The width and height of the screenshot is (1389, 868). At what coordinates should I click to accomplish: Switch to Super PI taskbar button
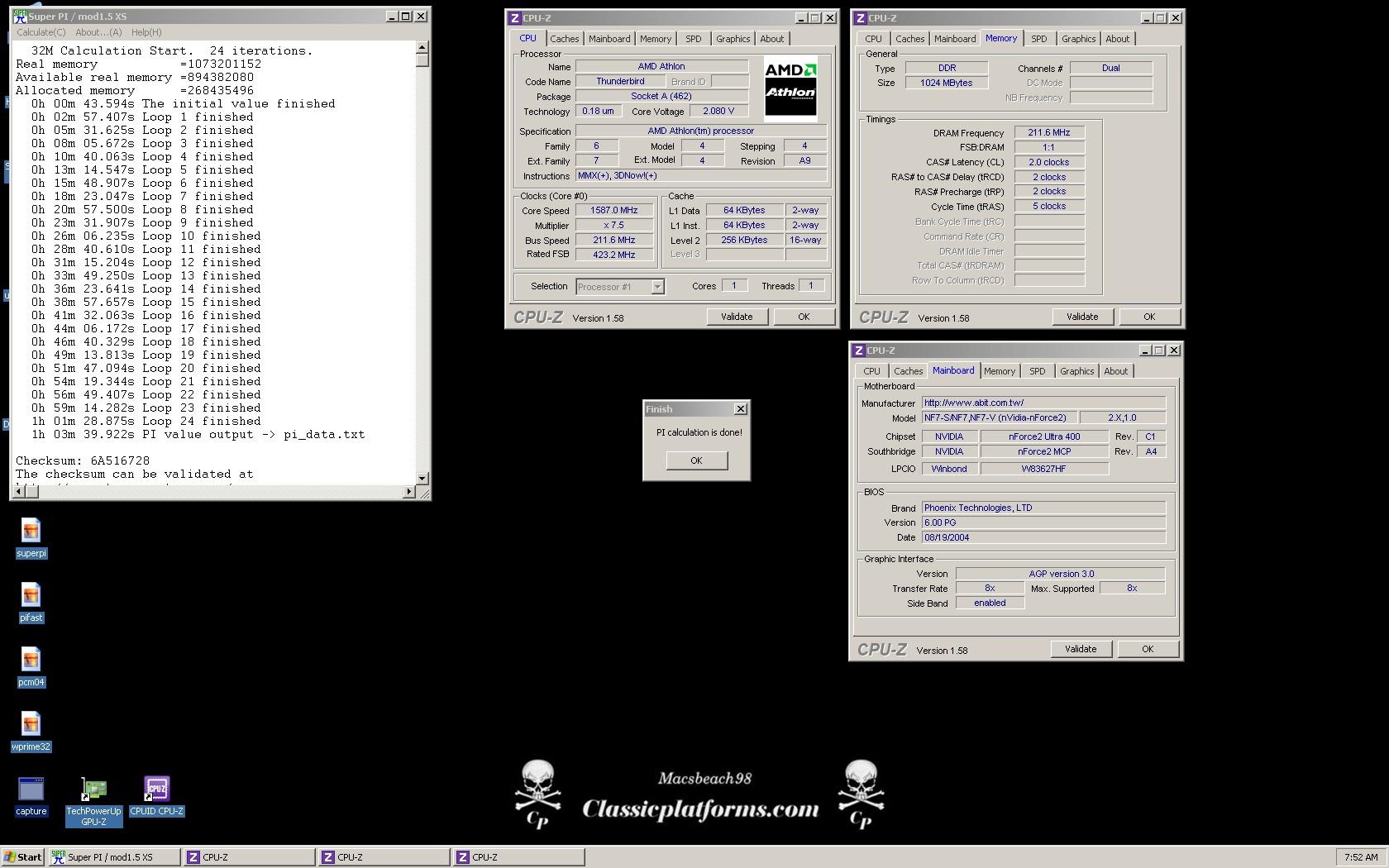114,857
